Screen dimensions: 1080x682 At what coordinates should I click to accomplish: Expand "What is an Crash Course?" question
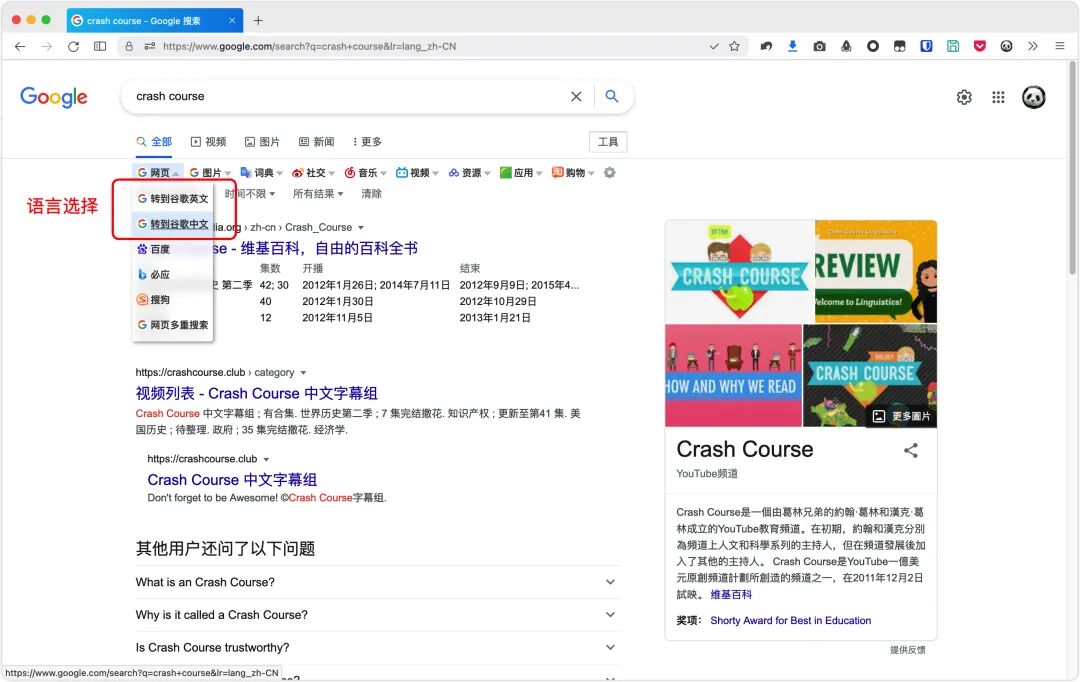[377, 582]
